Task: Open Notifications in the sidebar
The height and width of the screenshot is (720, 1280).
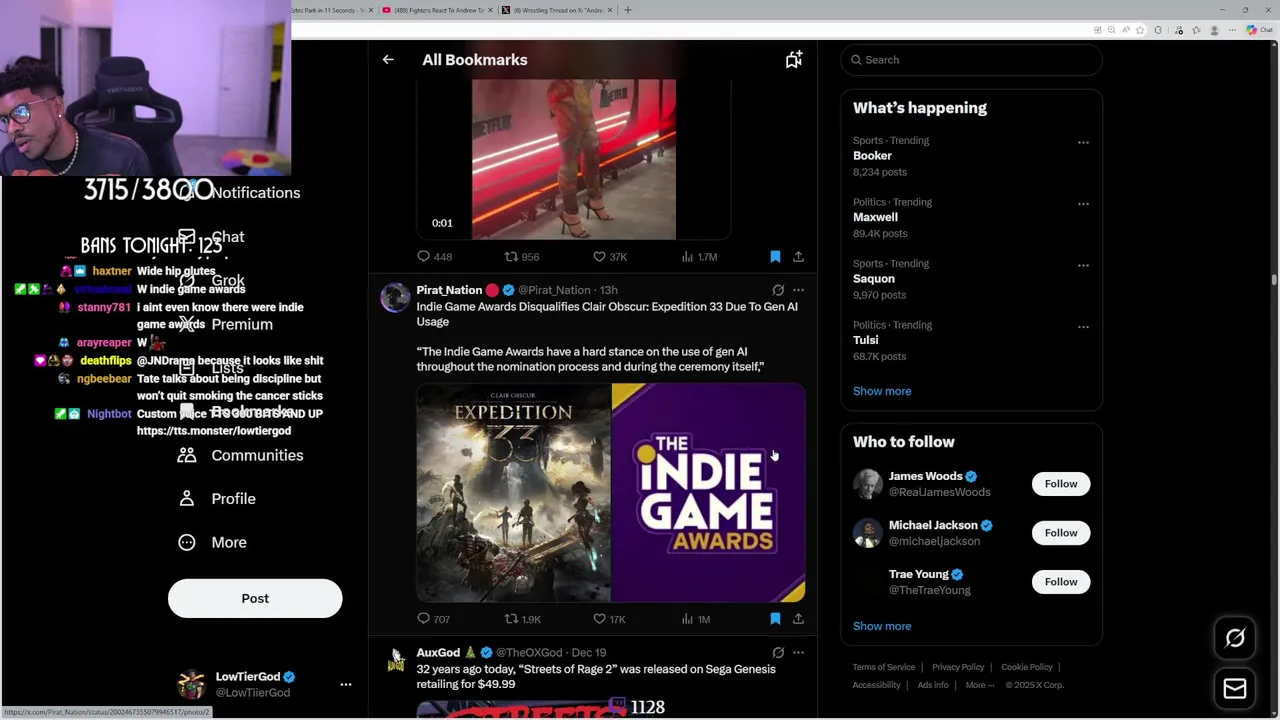Action: pyautogui.click(x=240, y=193)
